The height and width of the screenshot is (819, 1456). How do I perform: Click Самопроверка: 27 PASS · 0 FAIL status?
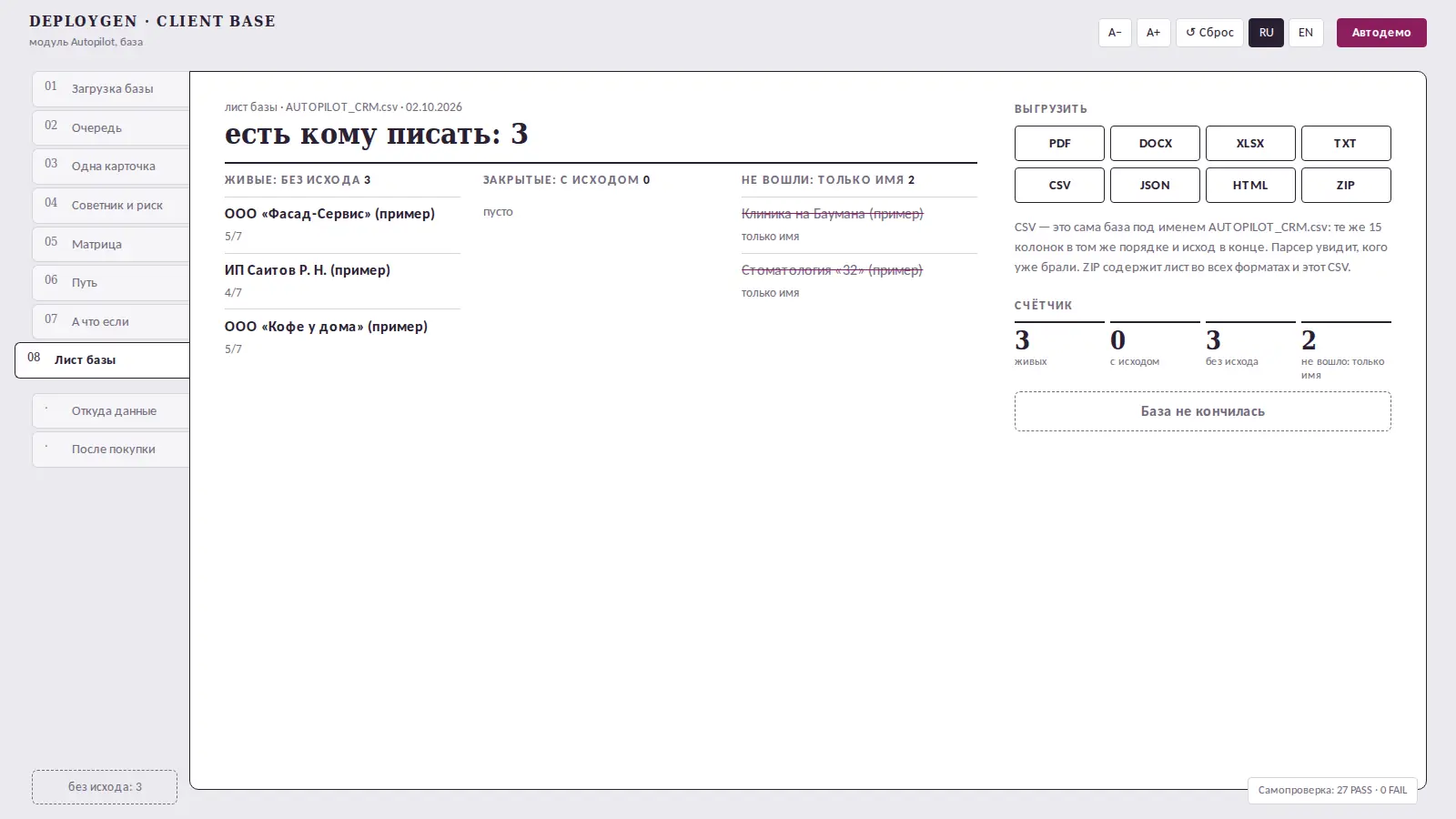(1332, 790)
